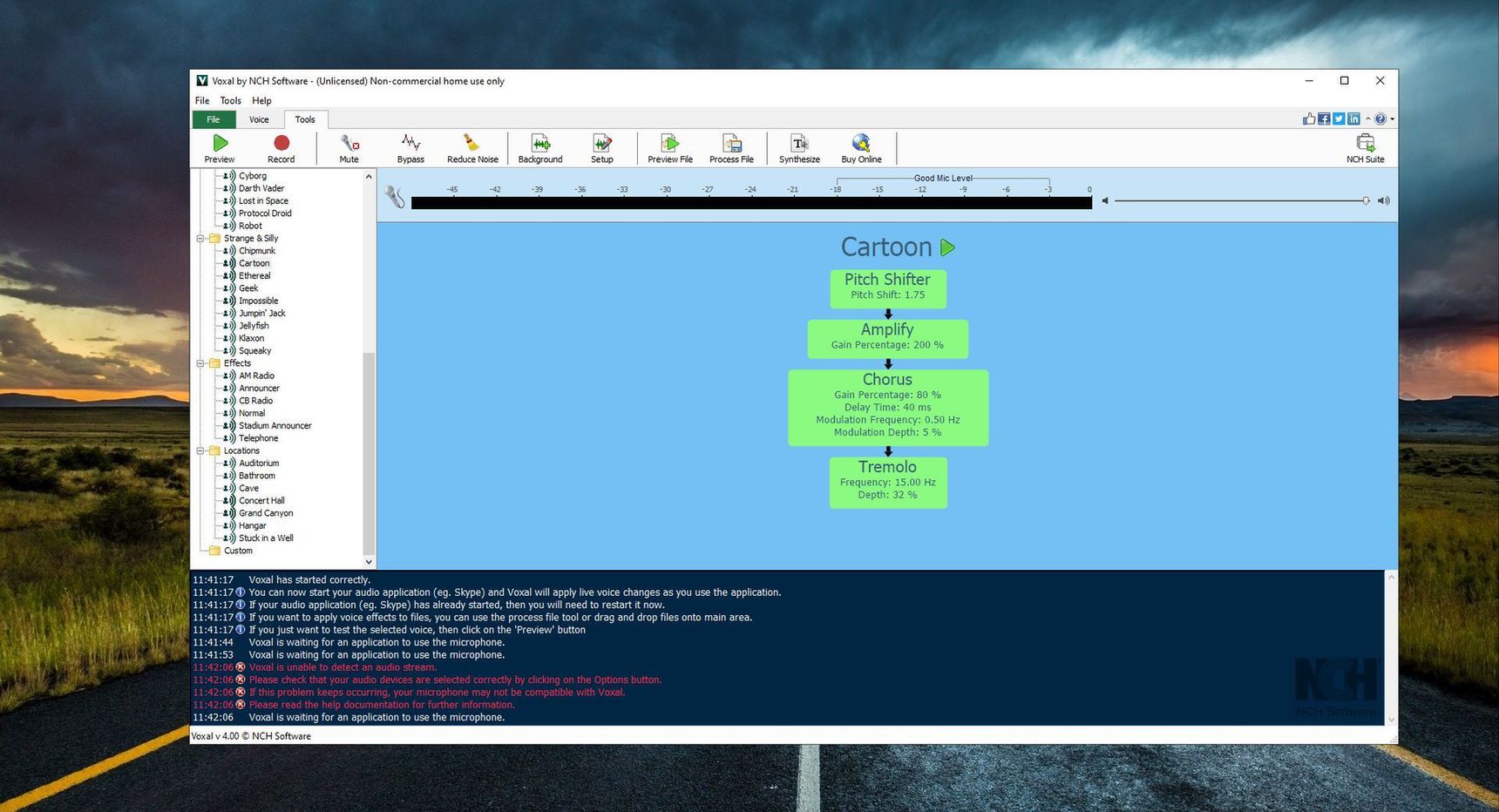1499x812 pixels.
Task: Click the microphone icon beside level meter
Action: pos(395,198)
